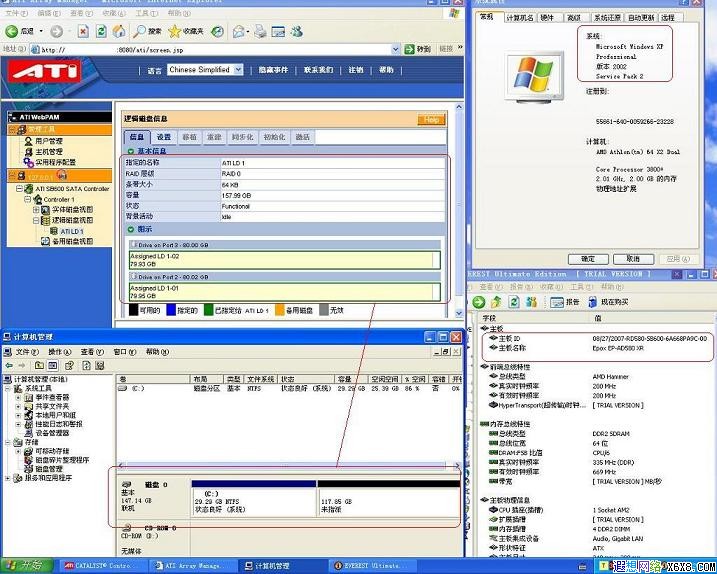Click the 联系我们 link in ATI header
717x574 pixels.
[x=318, y=70]
